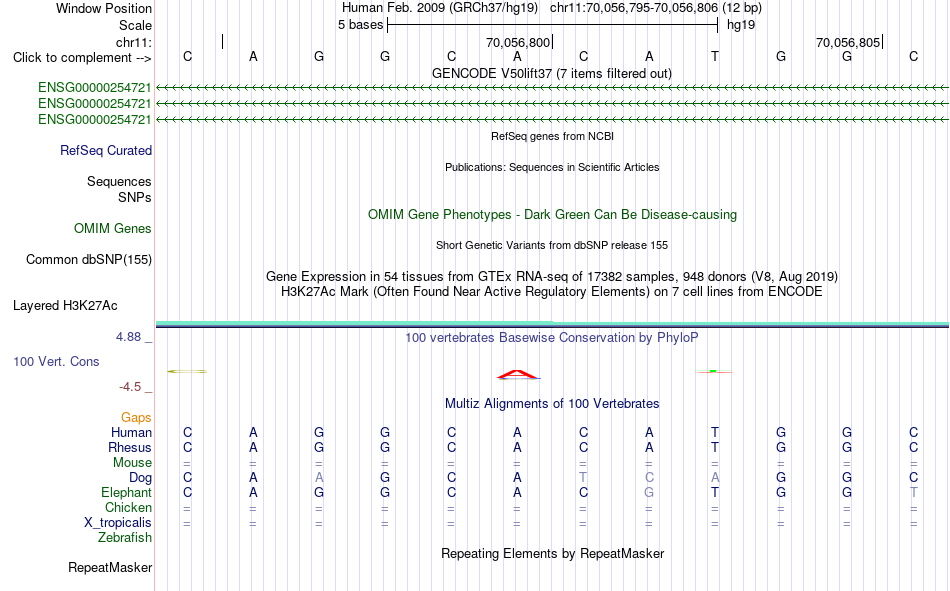Select the Human species label
The image size is (950, 591).
[x=131, y=432]
